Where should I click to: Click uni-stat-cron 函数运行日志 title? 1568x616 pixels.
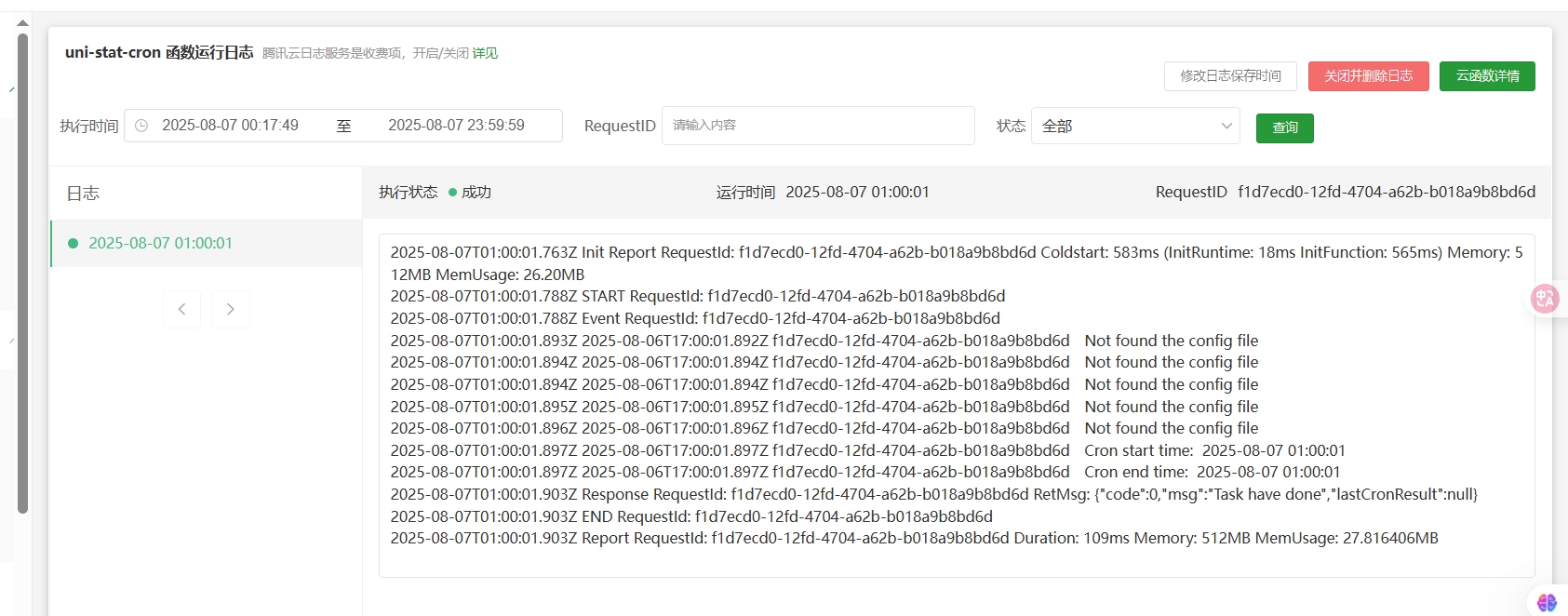(x=159, y=53)
